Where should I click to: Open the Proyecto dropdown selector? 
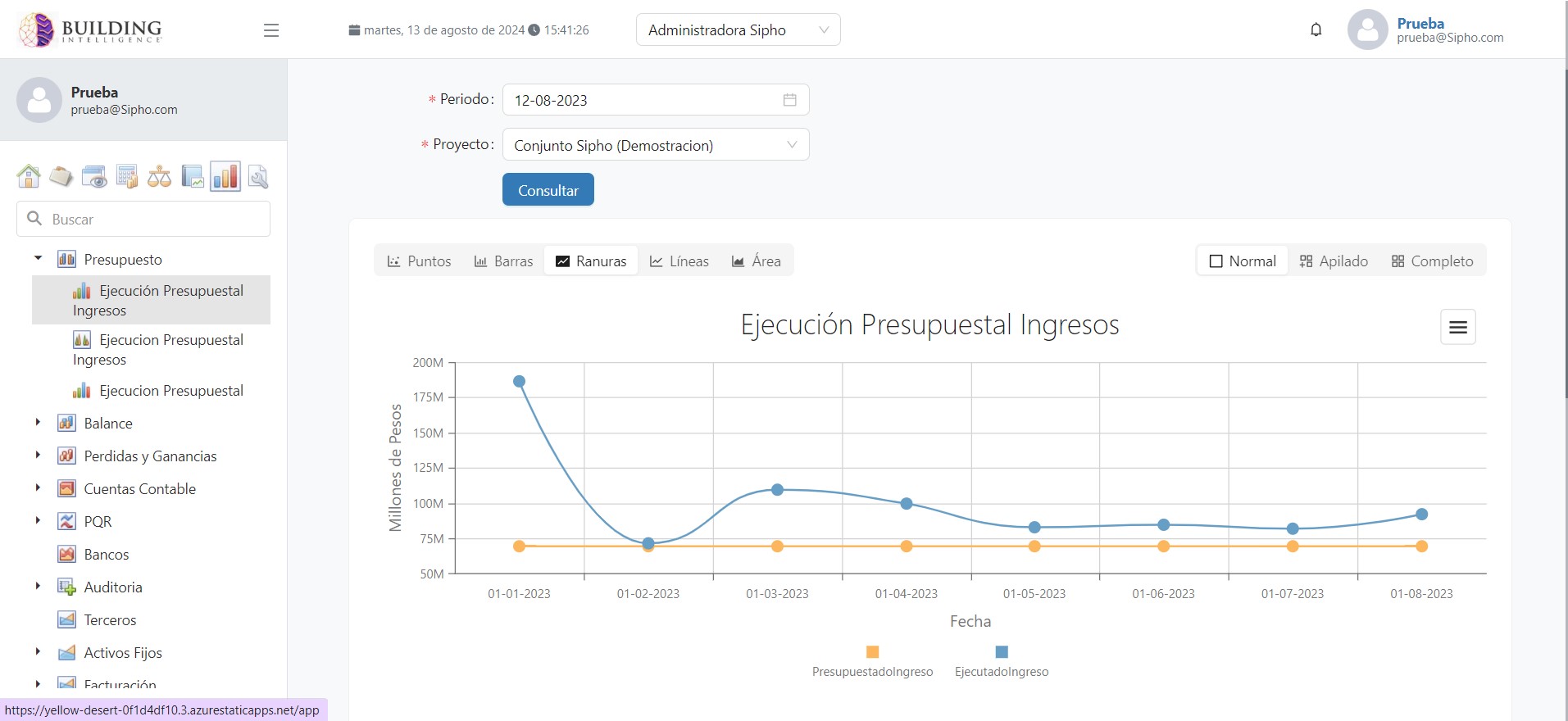point(655,145)
